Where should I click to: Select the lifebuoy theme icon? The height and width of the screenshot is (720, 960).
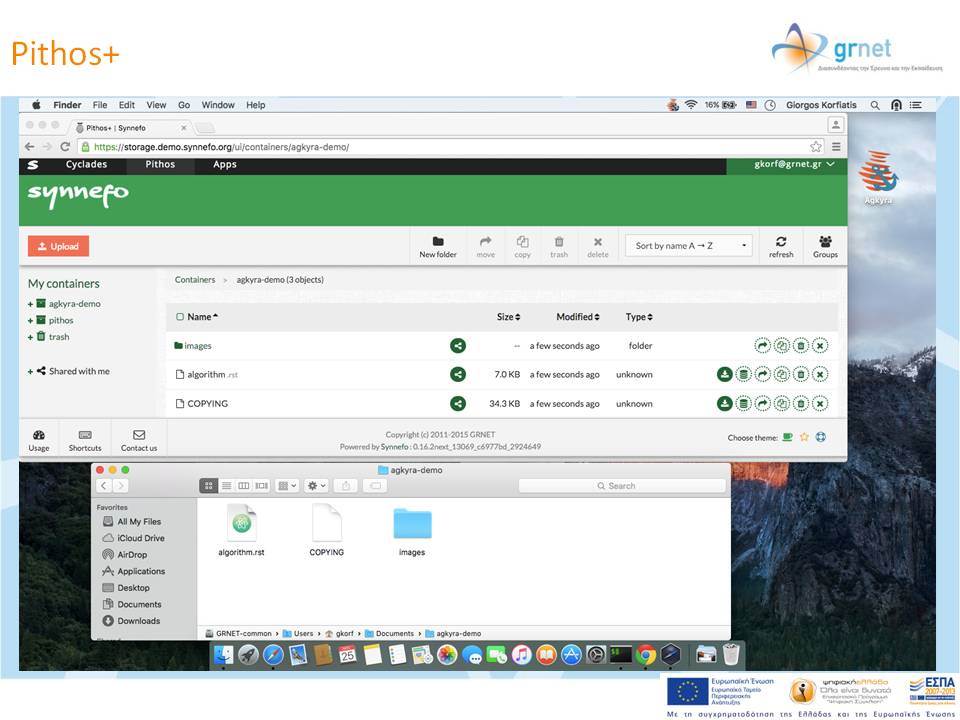point(821,437)
